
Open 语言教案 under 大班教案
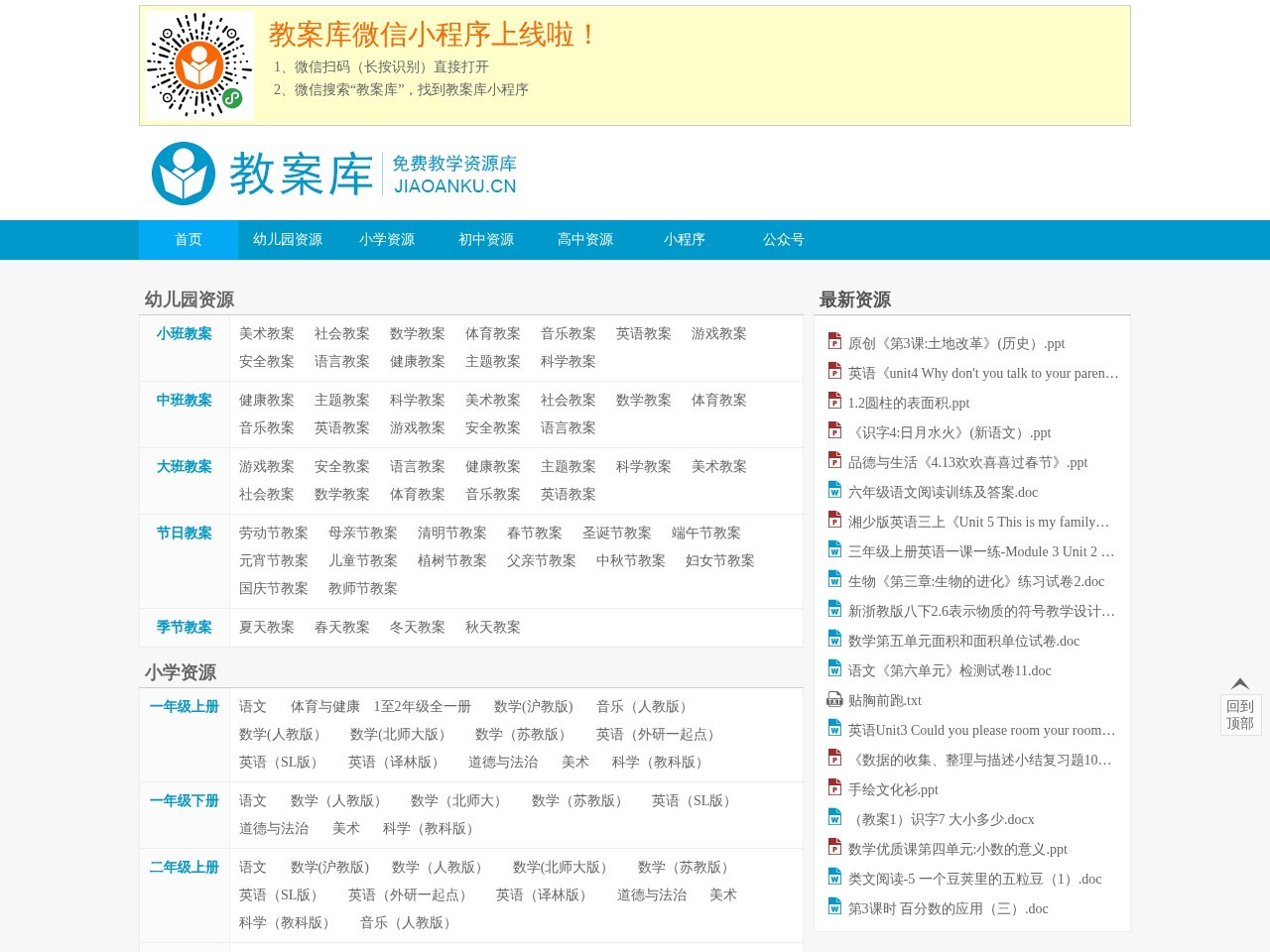pos(418,467)
